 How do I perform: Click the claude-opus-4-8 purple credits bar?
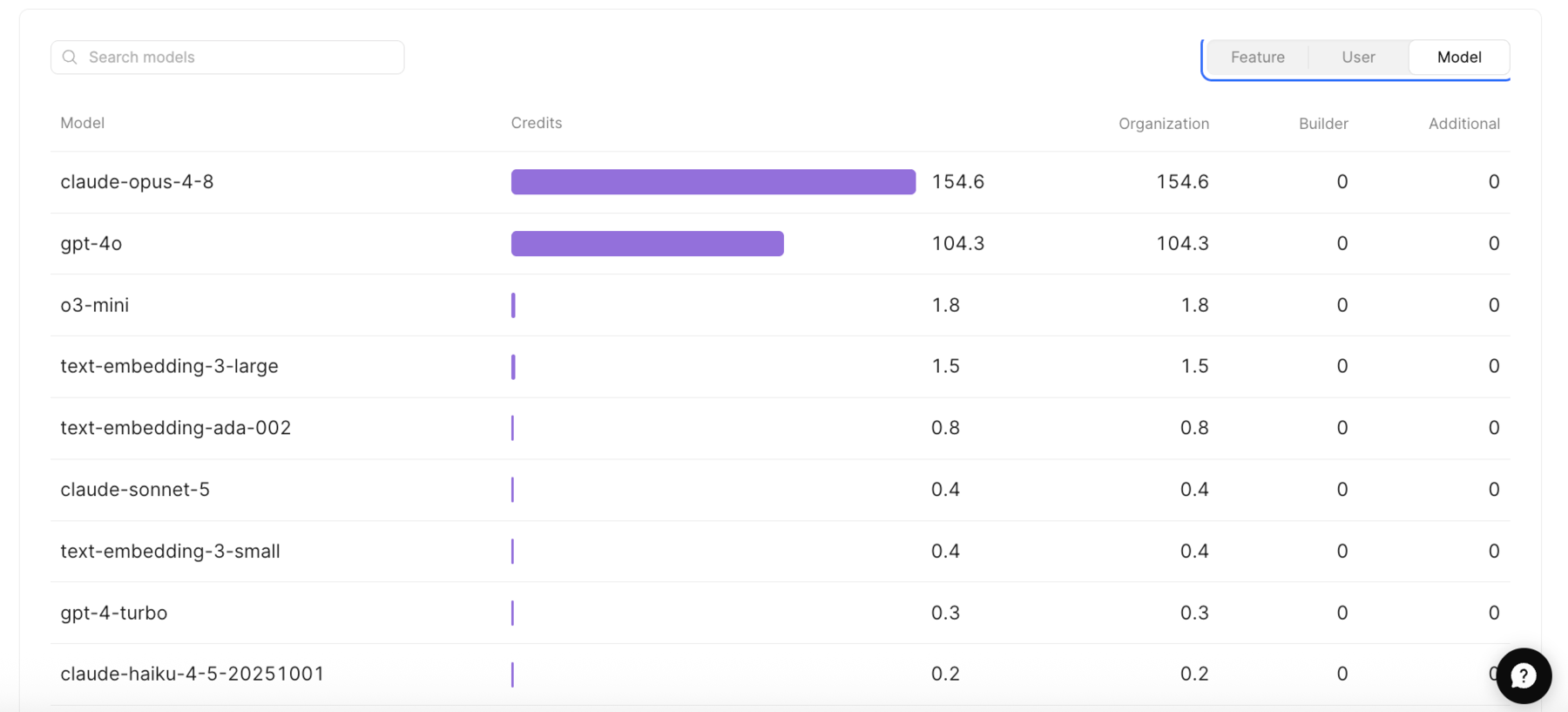pos(713,181)
